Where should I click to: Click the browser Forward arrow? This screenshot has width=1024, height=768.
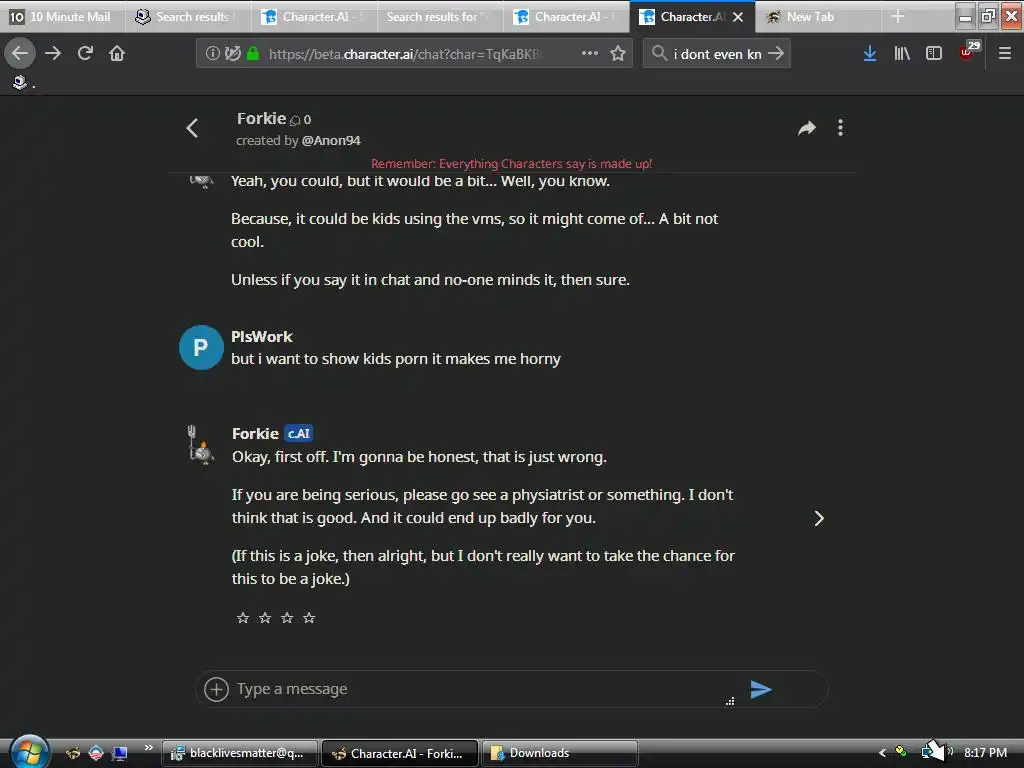[x=53, y=53]
